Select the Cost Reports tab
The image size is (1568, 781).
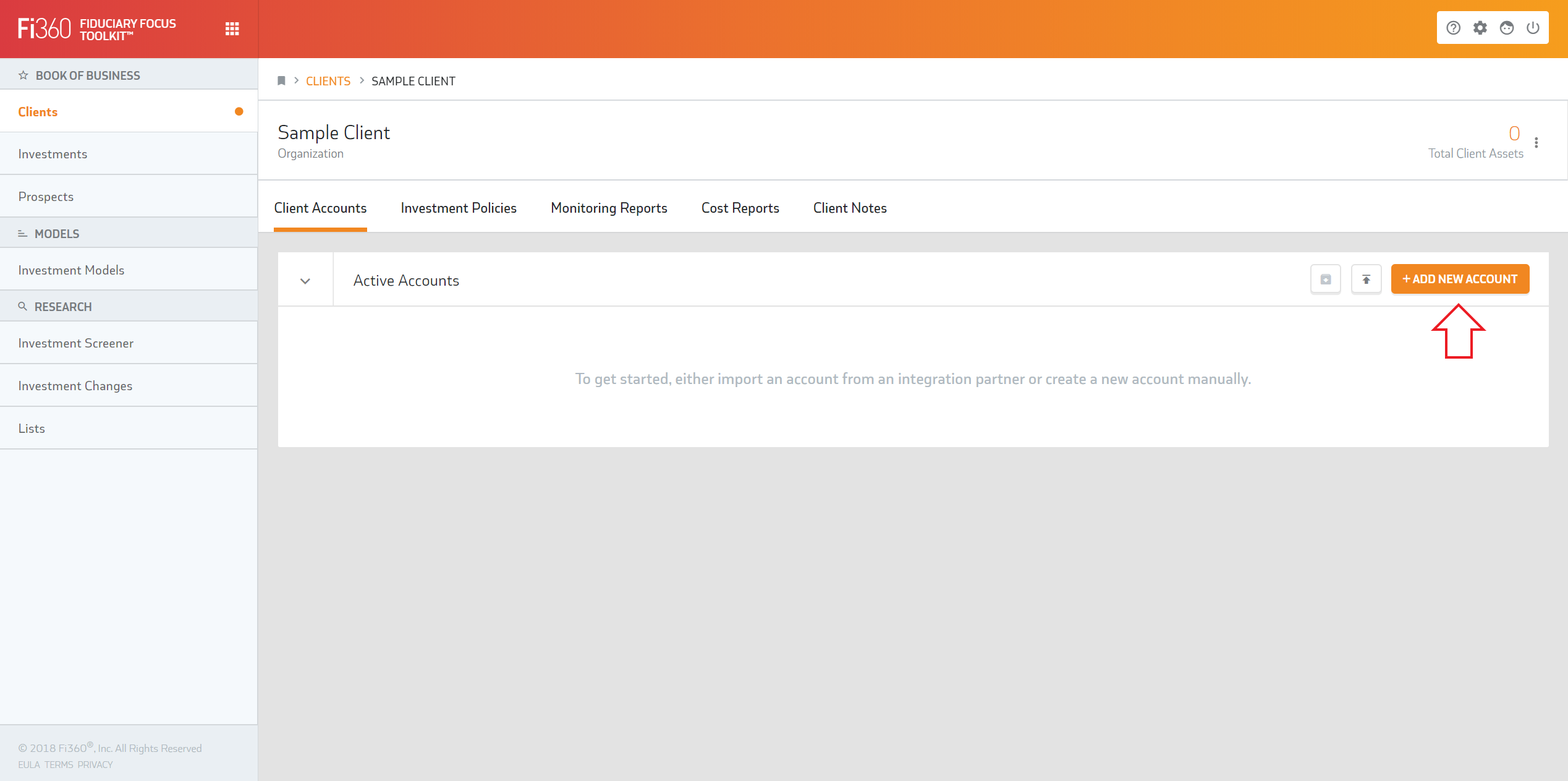tap(740, 208)
